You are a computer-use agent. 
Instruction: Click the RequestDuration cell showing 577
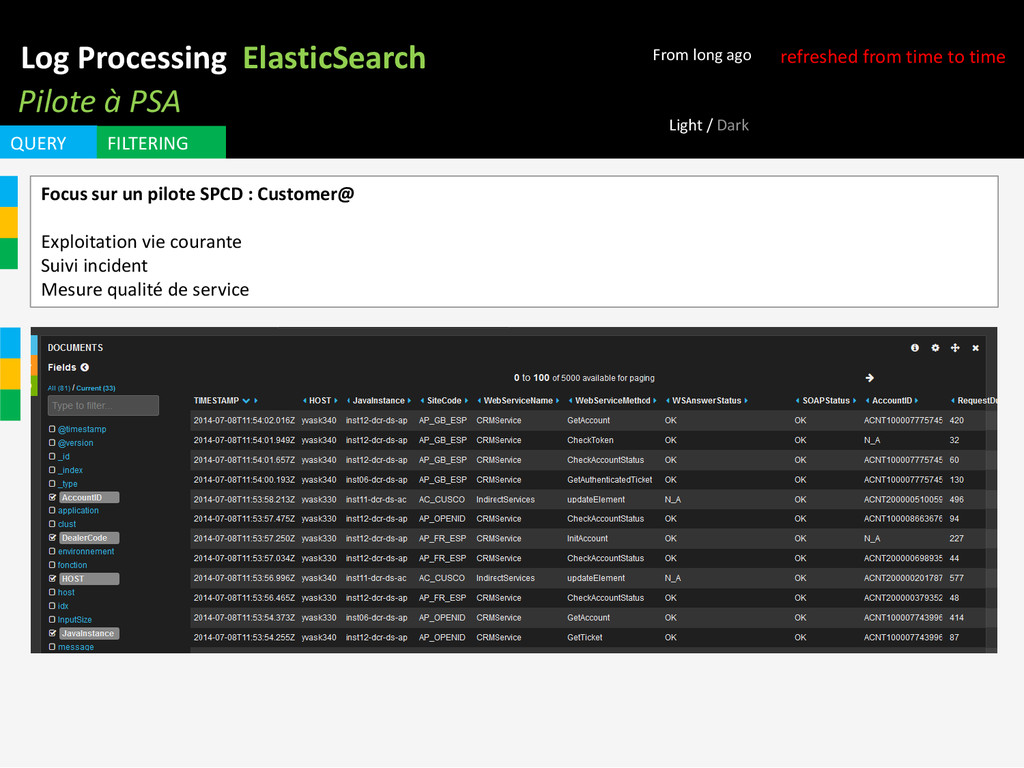click(957, 578)
